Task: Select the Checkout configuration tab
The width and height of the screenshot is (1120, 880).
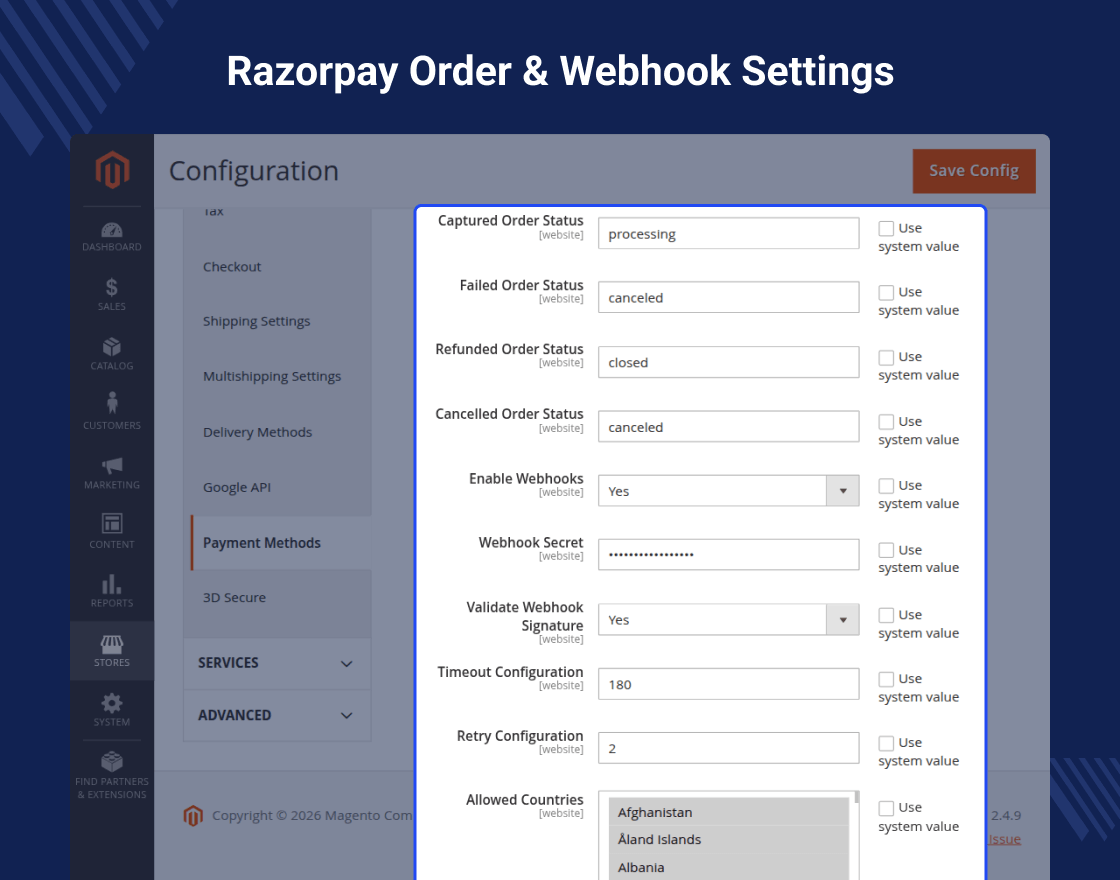Action: (231, 266)
